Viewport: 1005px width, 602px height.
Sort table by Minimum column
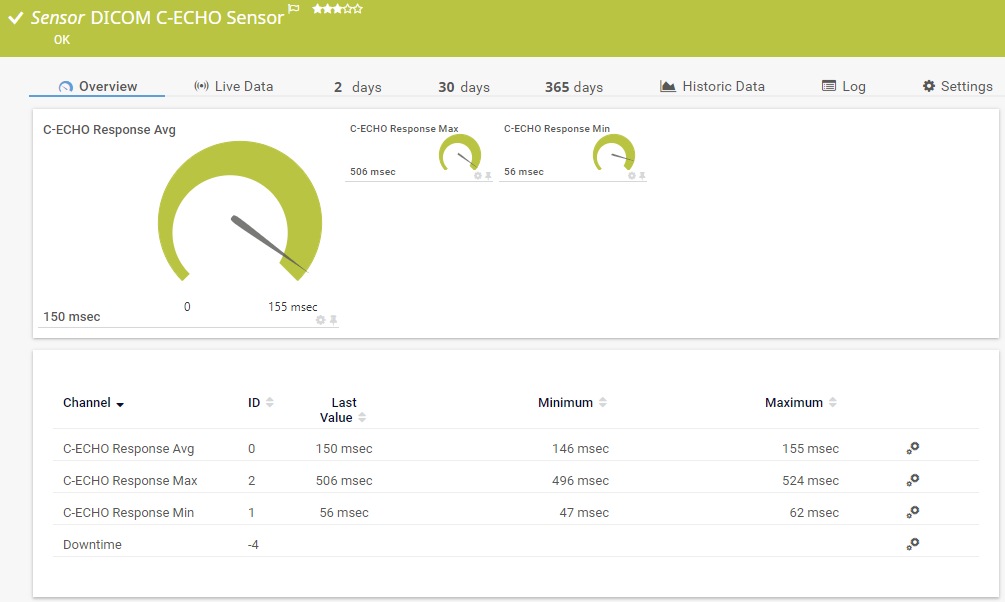pos(572,402)
